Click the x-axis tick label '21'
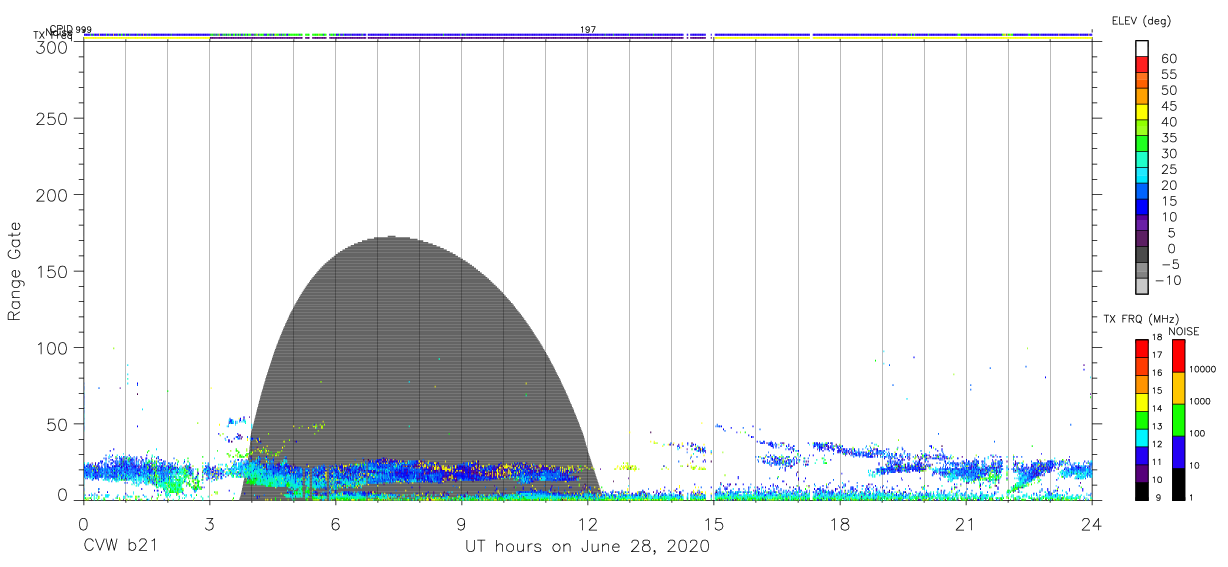 click(965, 523)
